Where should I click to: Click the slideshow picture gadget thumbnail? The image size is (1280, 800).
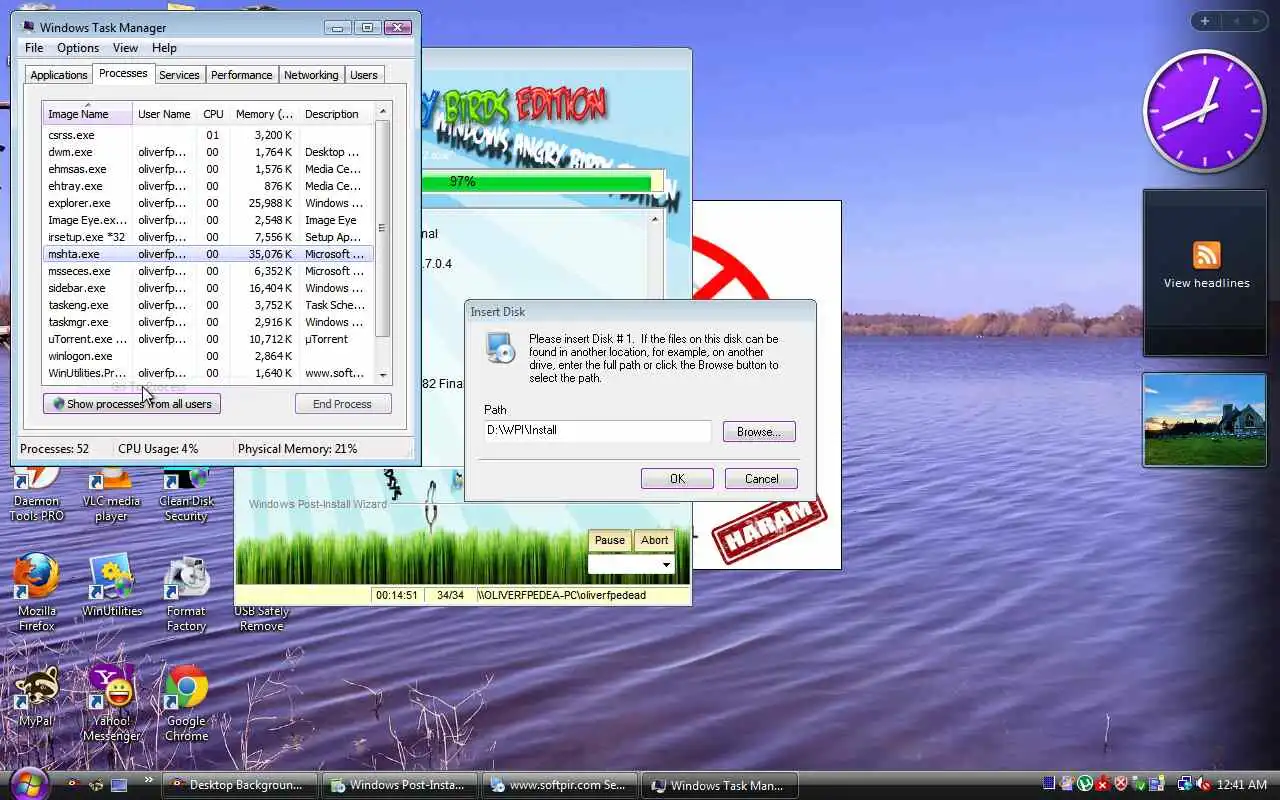[1205, 419]
